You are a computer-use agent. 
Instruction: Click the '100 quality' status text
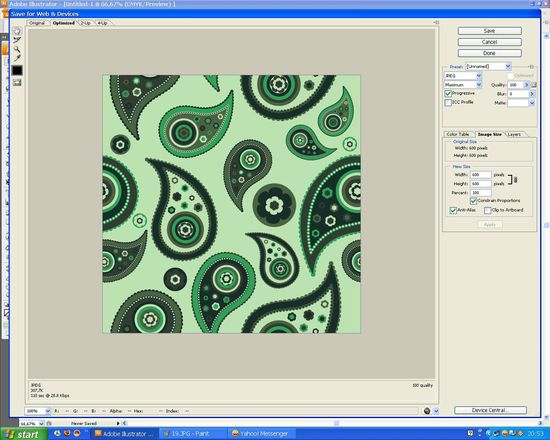[x=422, y=385]
